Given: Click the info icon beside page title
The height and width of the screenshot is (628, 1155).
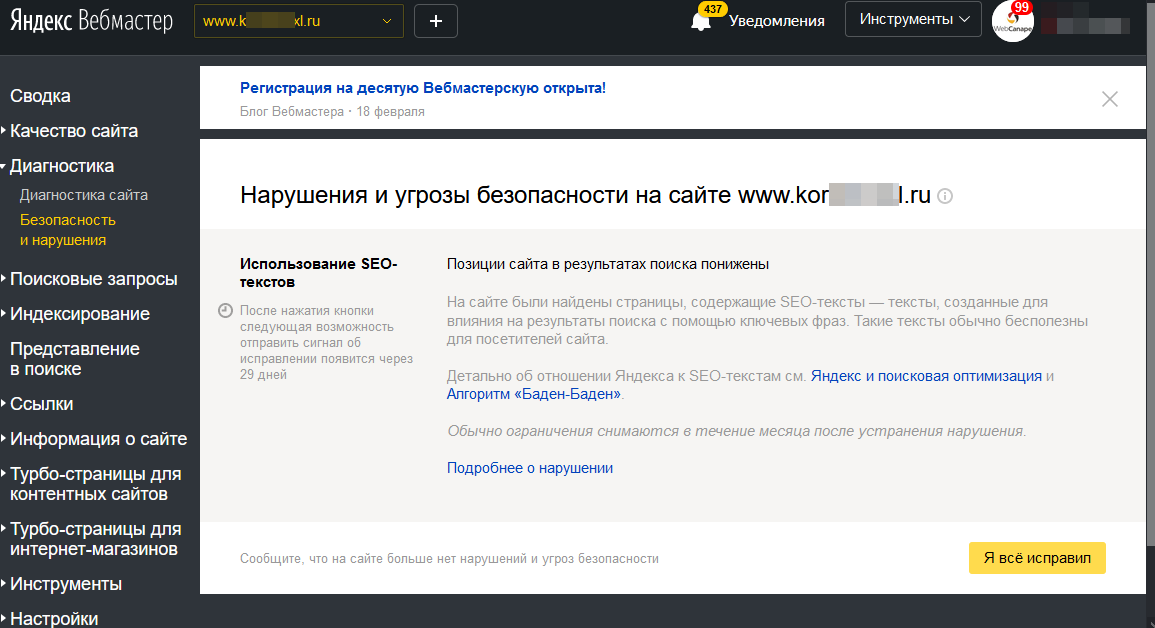Looking at the screenshot, I should 945,196.
